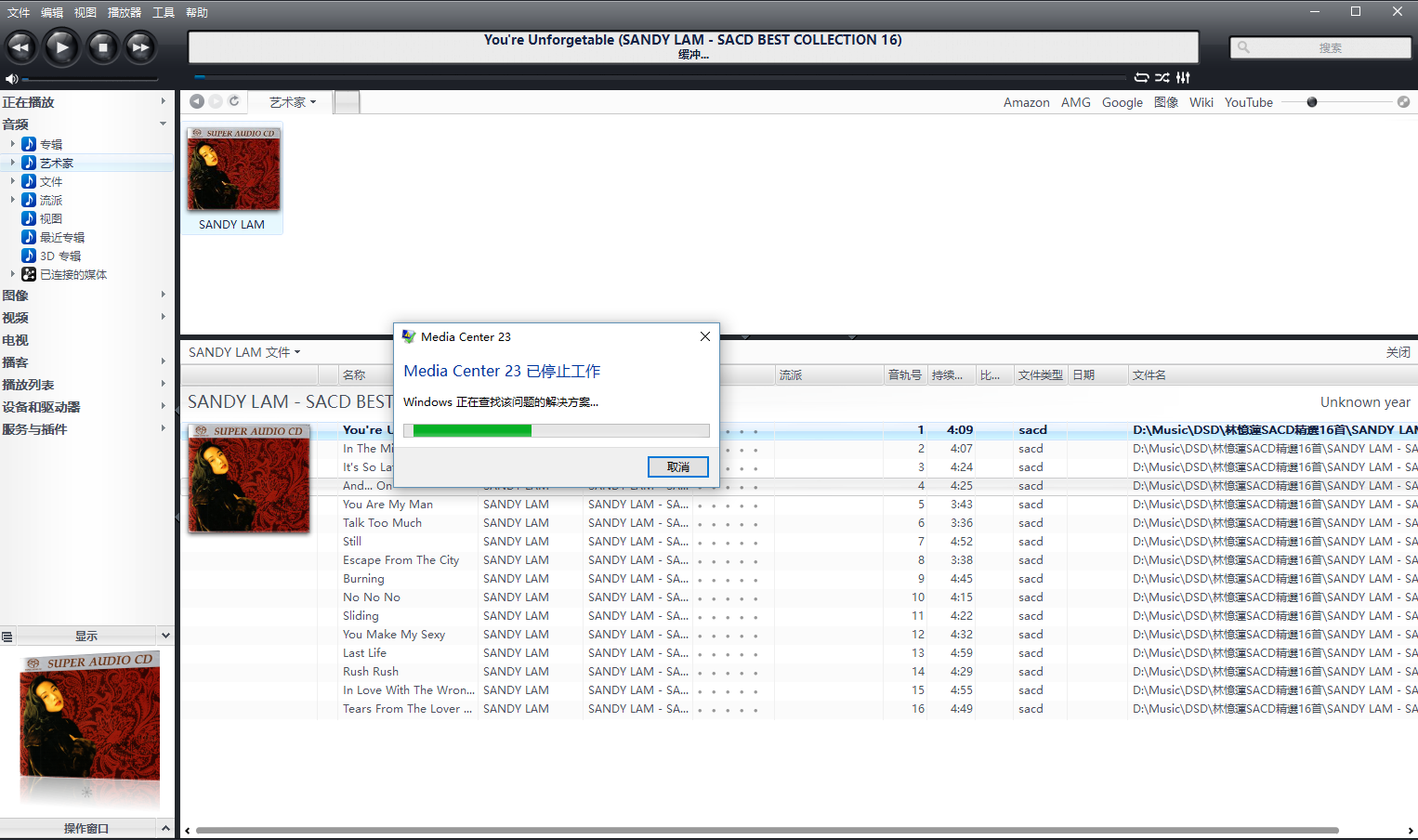Go to the previous track
The height and width of the screenshot is (840, 1418).
coord(20,46)
